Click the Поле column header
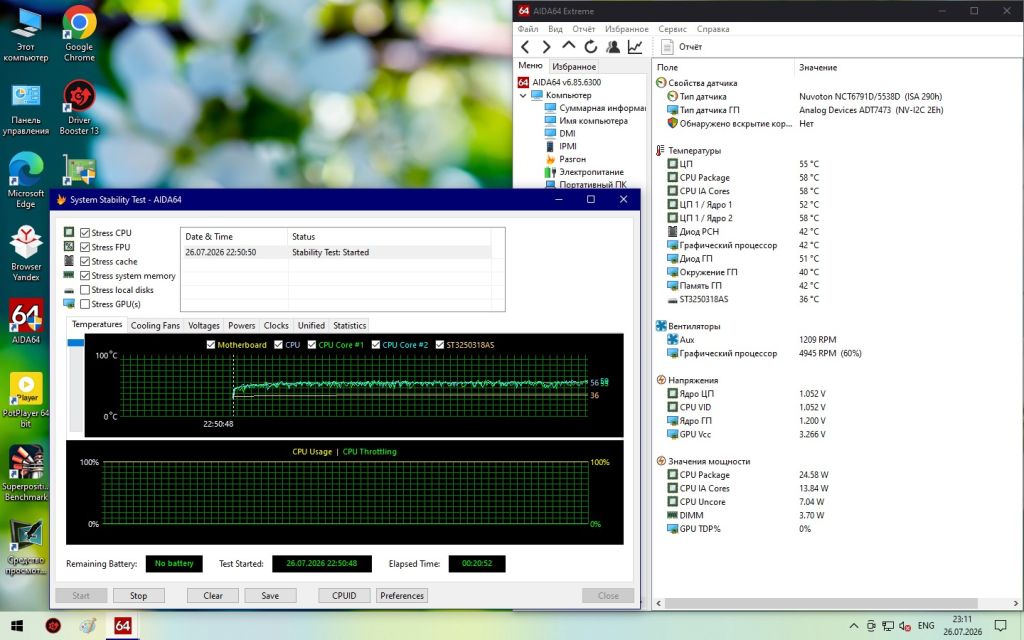Screen dimensions: 1024x640 tap(724, 67)
